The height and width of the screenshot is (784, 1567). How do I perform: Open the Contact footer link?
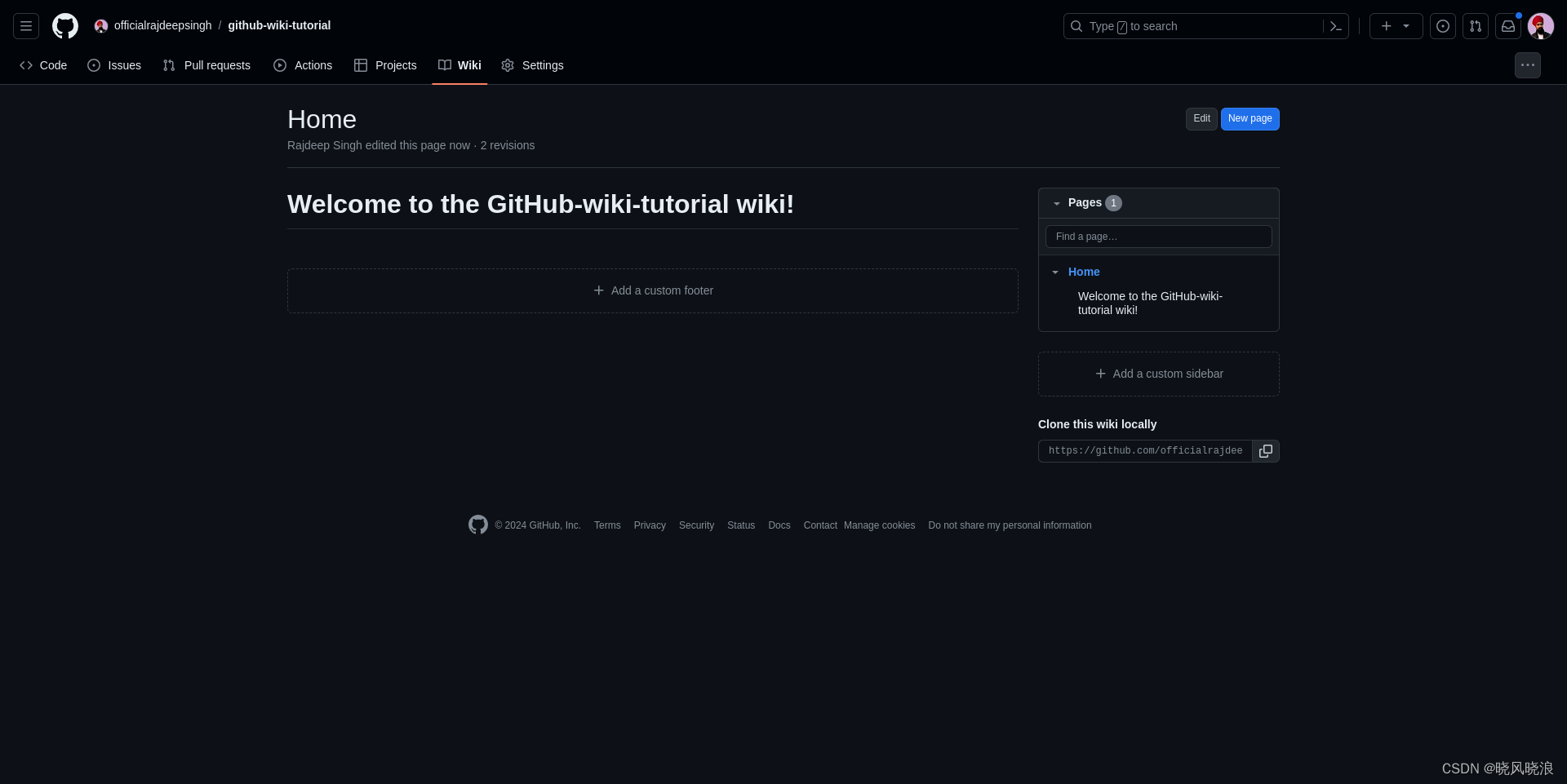[x=820, y=525]
